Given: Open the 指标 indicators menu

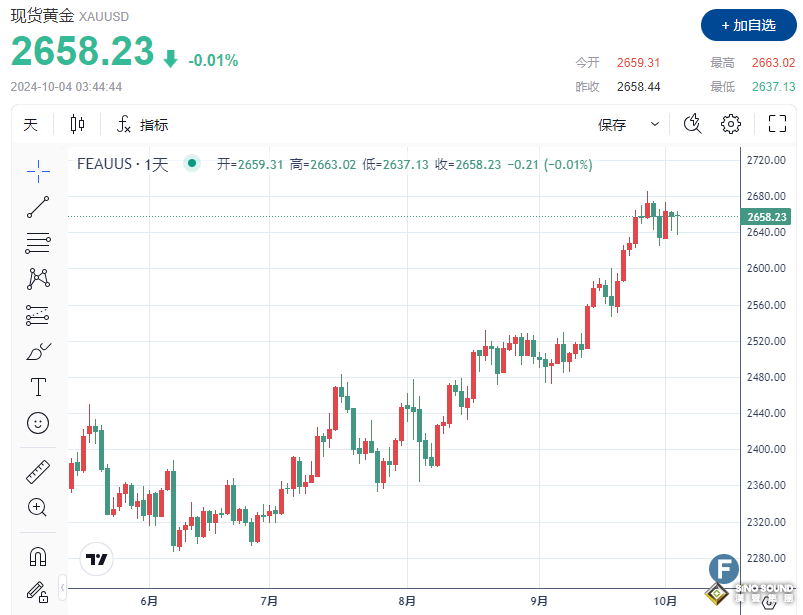Looking at the screenshot, I should [142, 124].
